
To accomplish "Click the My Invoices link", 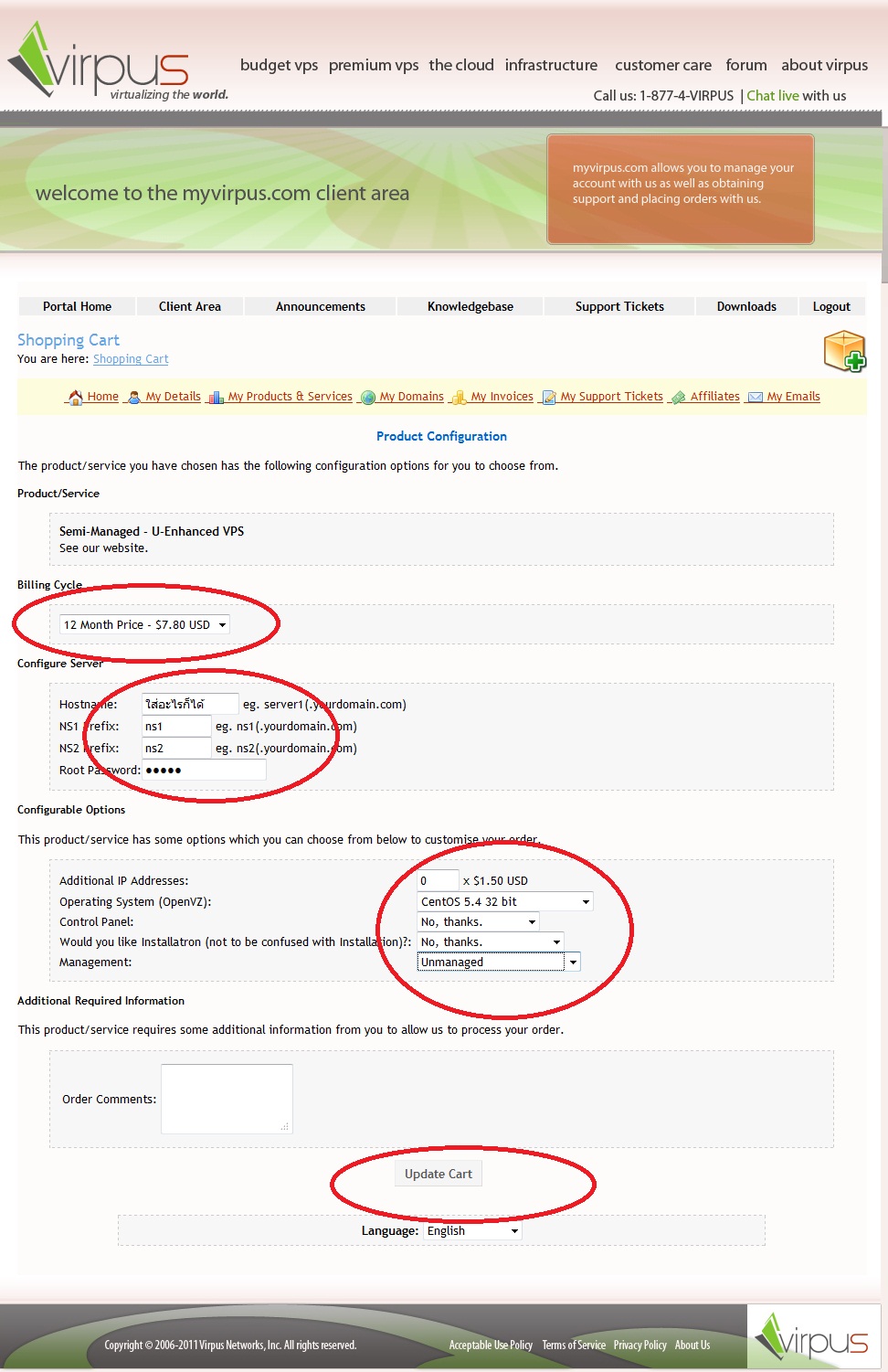I will [x=502, y=397].
